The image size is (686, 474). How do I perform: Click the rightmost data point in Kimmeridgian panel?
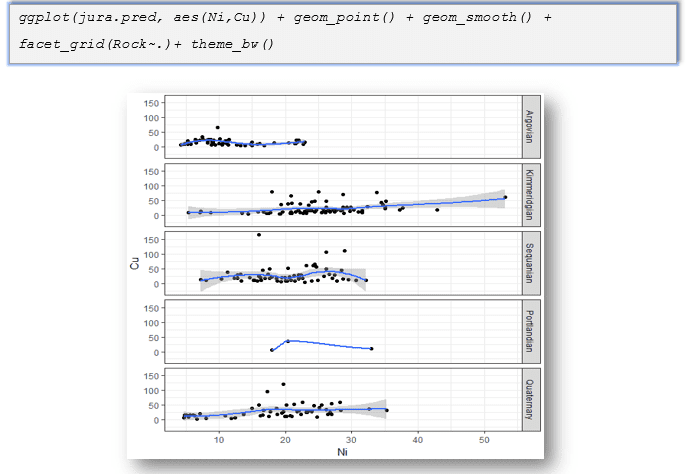[x=505, y=197]
